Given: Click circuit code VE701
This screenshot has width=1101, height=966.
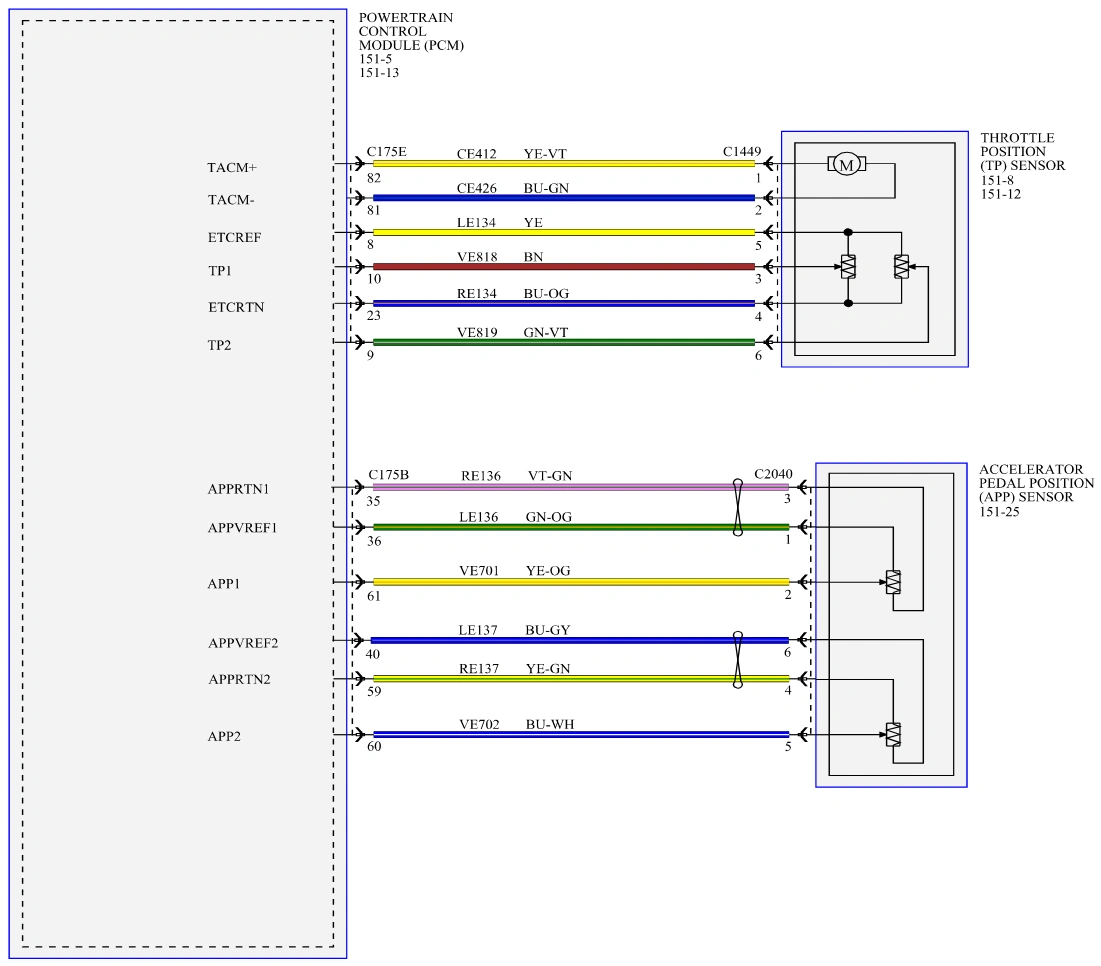Looking at the screenshot, I should (479, 571).
